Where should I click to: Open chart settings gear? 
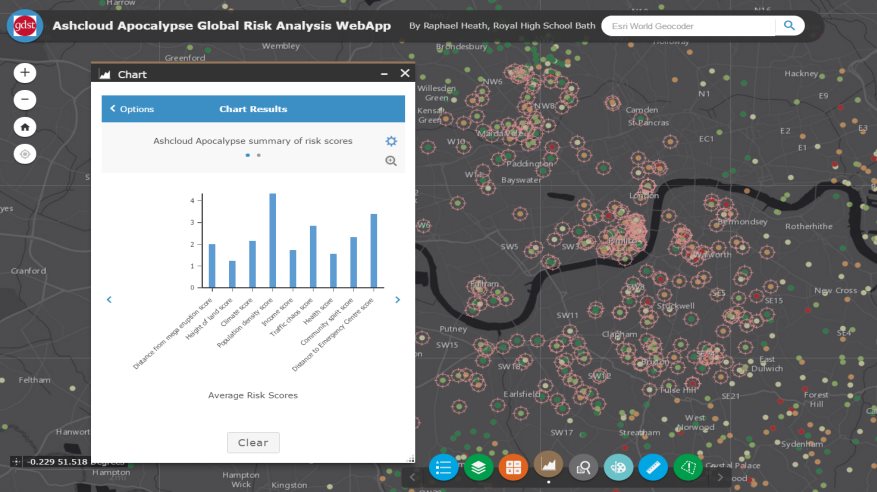pyautogui.click(x=391, y=142)
